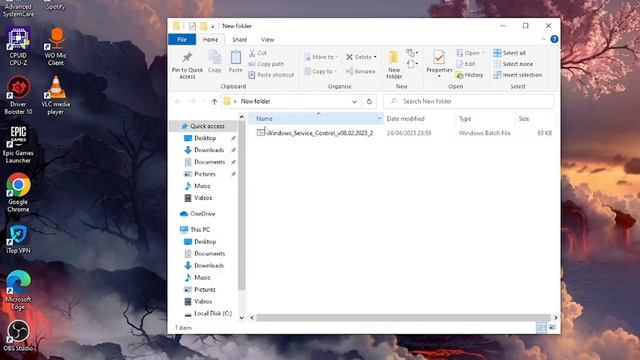
Task: Click History in the Open group
Action: coord(469,75)
